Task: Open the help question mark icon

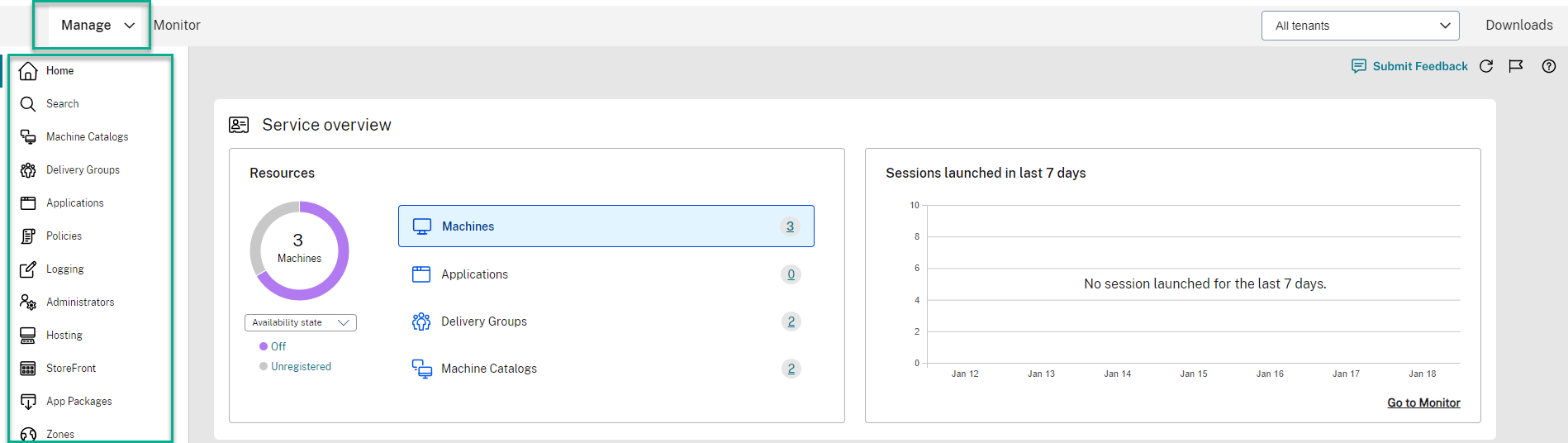Action: 1549,66
